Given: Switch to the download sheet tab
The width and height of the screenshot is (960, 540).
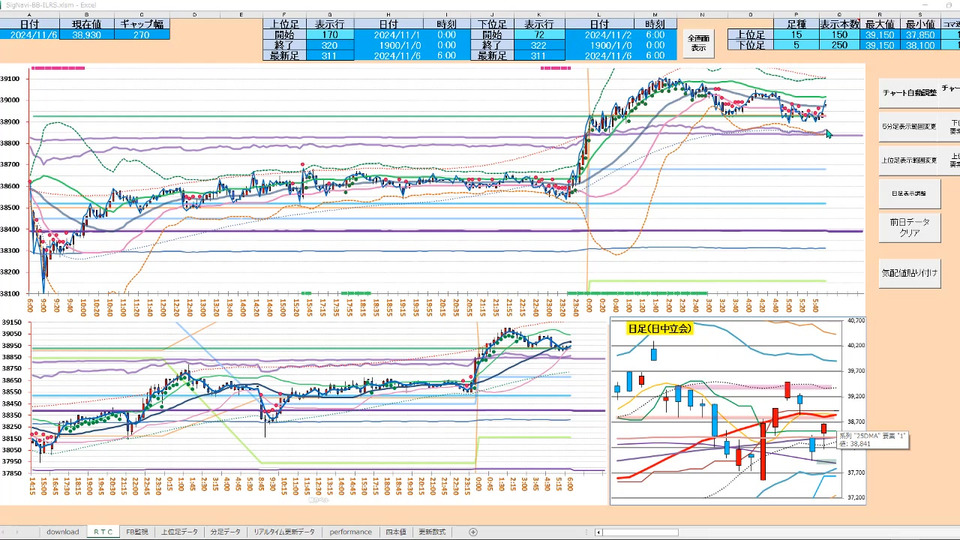Looking at the screenshot, I should (62, 532).
